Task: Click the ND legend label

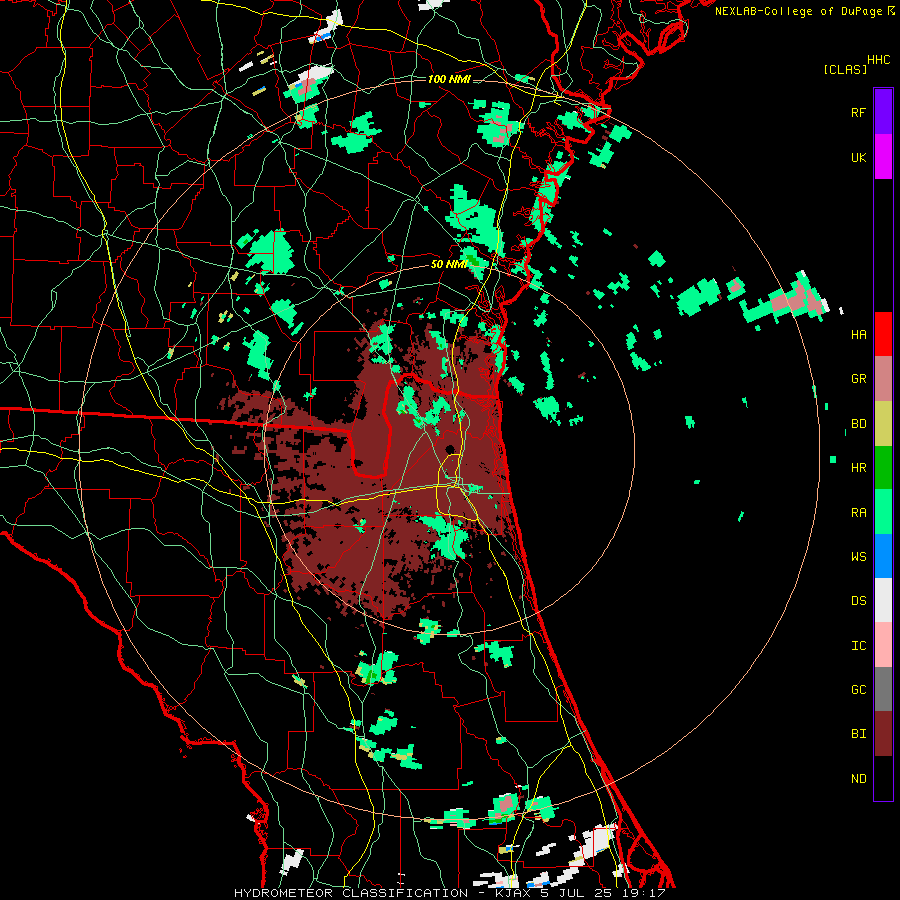Action: tap(858, 779)
